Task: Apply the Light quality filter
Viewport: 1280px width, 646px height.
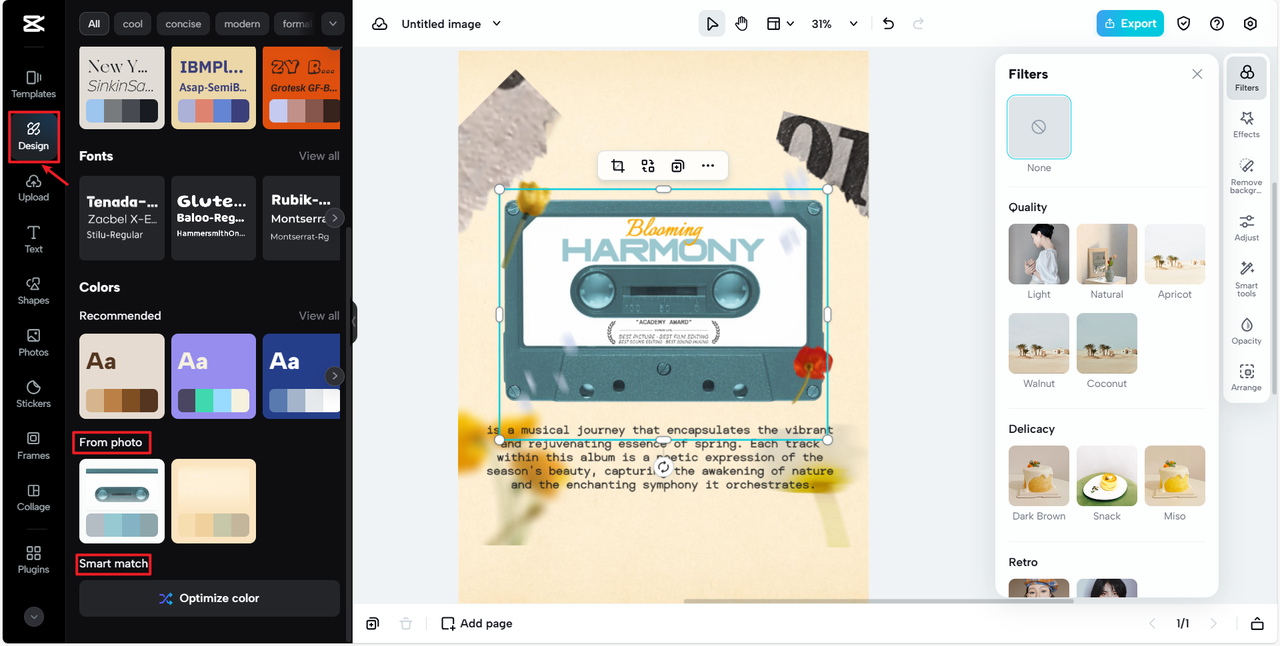Action: (1039, 254)
